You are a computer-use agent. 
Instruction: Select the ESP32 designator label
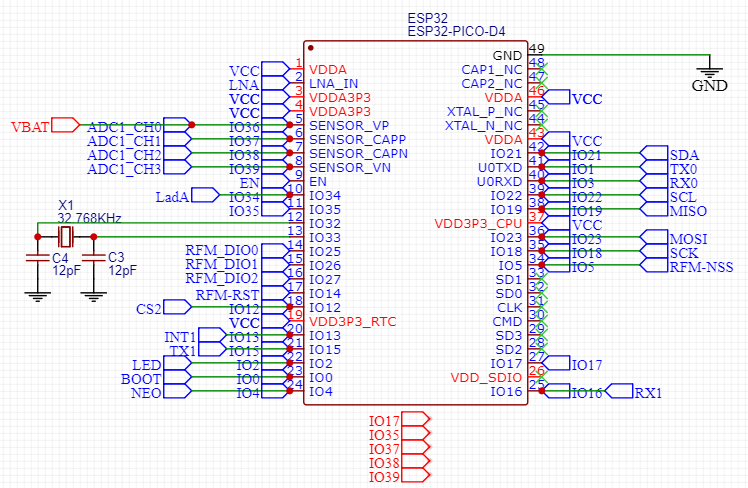point(427,18)
